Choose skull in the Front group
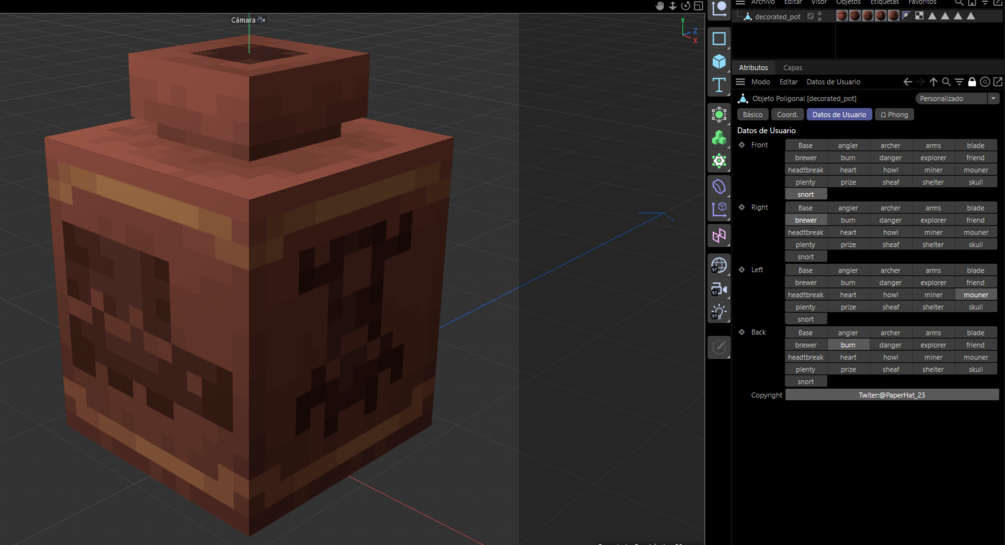 tap(976, 182)
